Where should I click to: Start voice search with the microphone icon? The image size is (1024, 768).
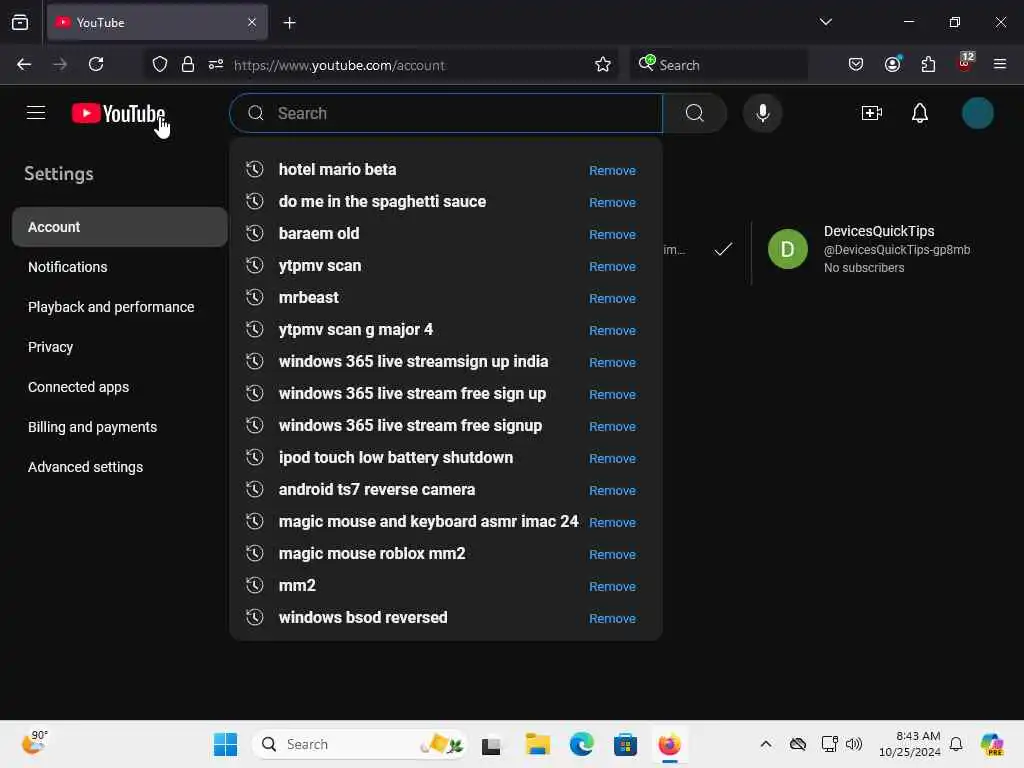click(762, 113)
